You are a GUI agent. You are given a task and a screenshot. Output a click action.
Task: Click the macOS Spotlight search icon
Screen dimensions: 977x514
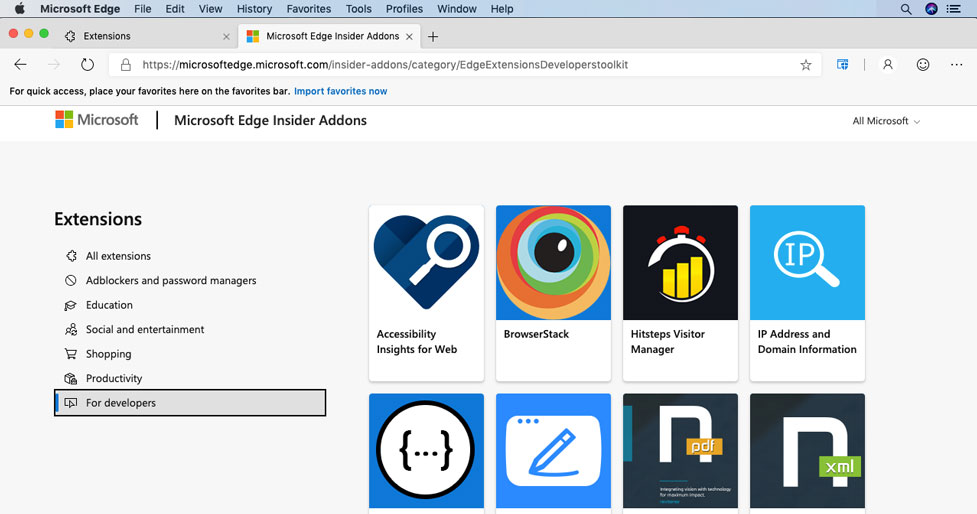[906, 9]
